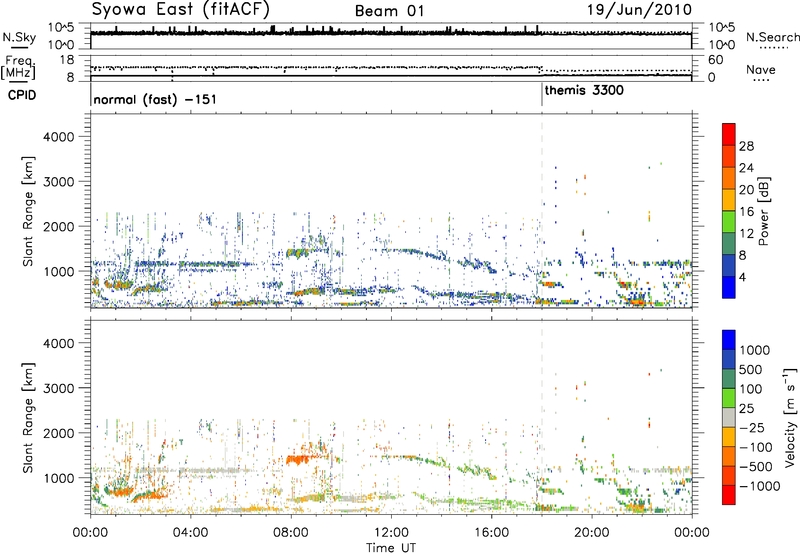
Task: Click the 'CPID' row label
Action: [x=22, y=95]
